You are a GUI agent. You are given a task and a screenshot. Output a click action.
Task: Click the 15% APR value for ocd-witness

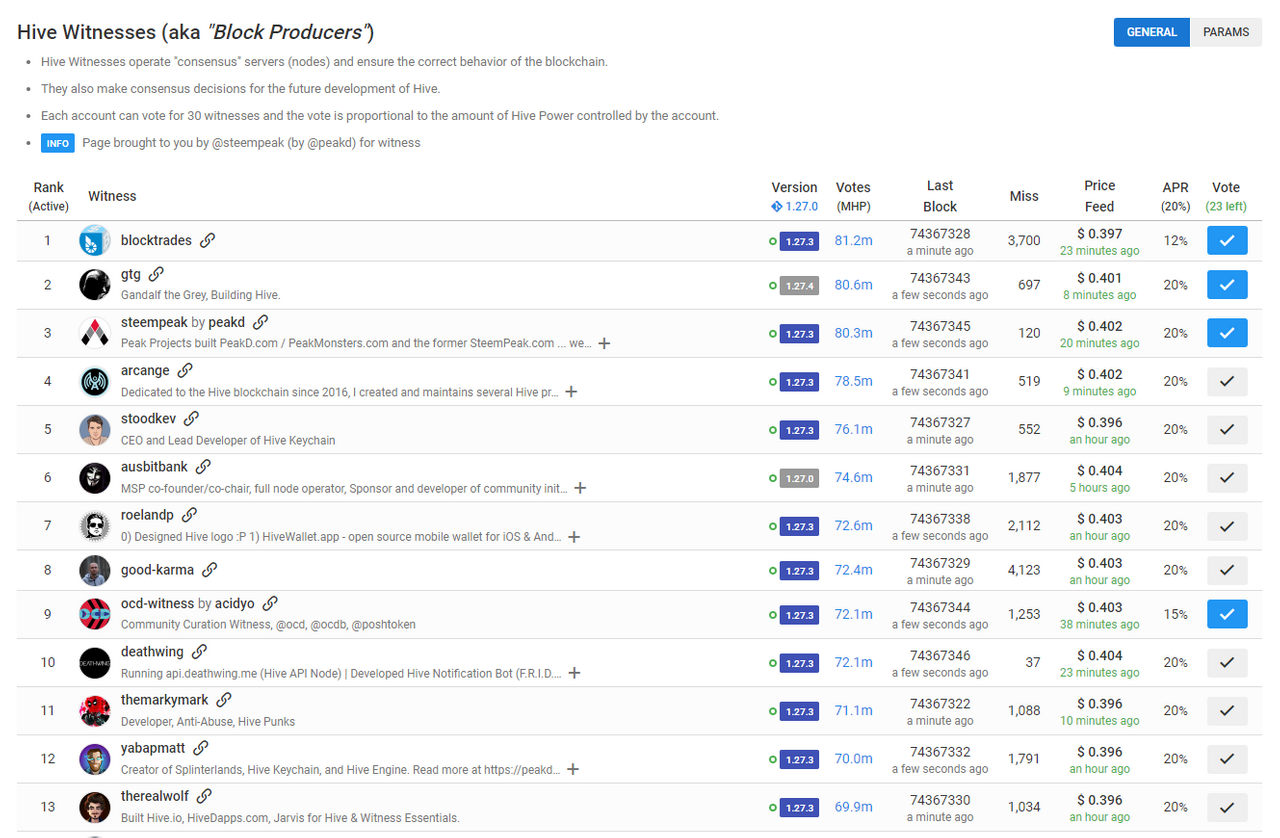1176,614
